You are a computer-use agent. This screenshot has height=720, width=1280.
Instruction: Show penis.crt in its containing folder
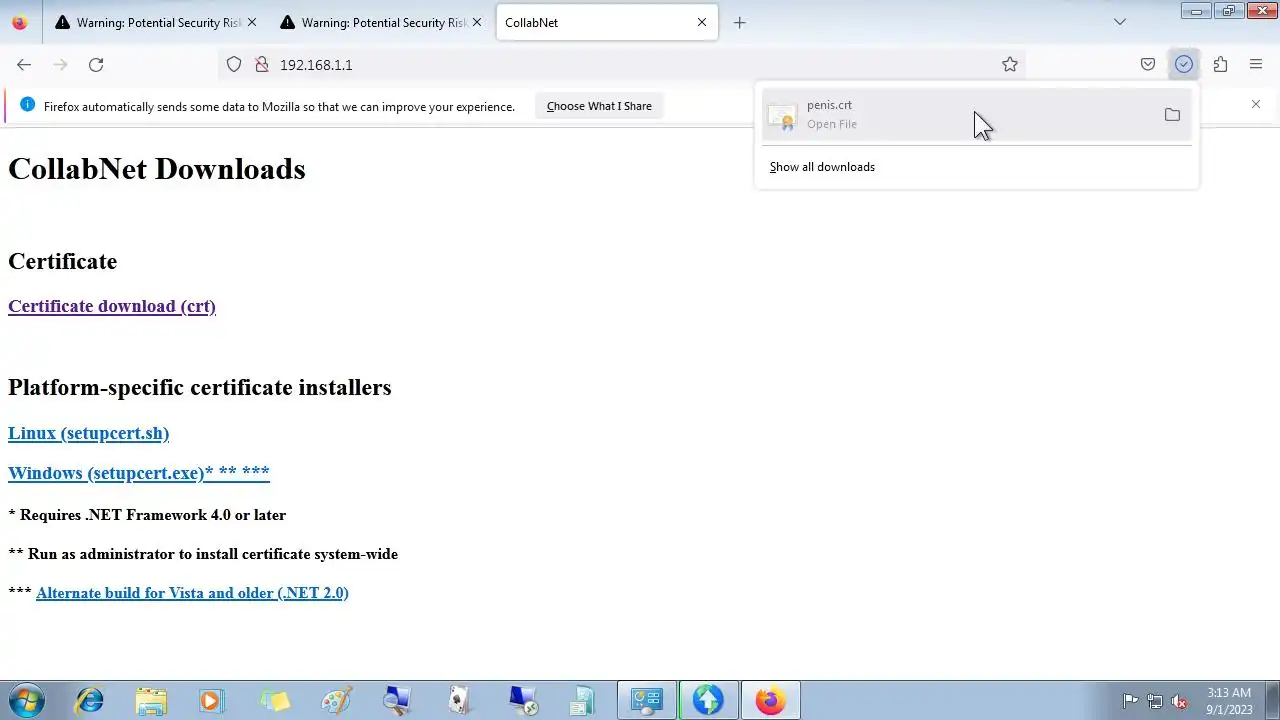coord(1172,115)
